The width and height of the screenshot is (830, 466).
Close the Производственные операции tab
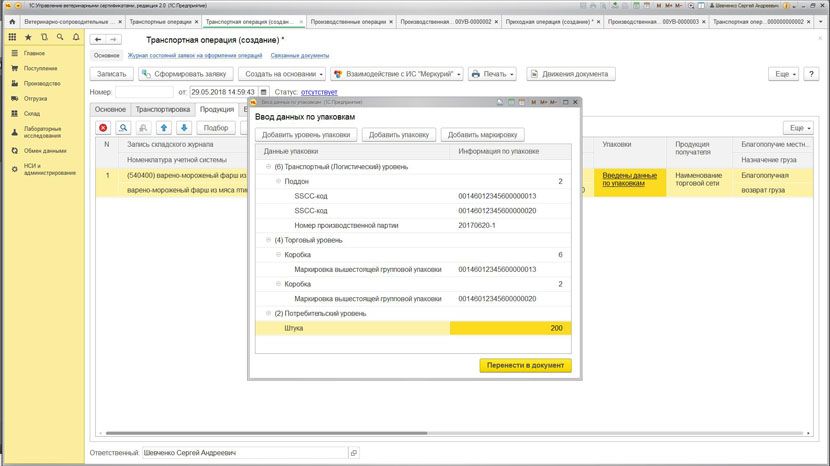391,22
